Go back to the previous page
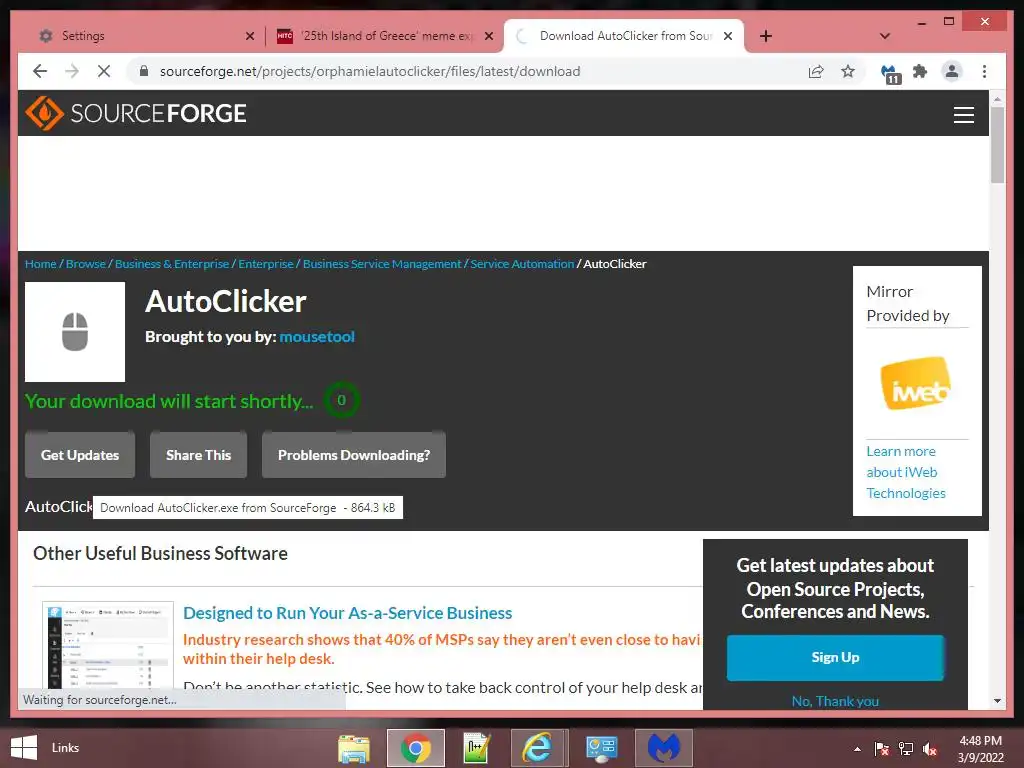Image resolution: width=1024 pixels, height=768 pixels. [40, 71]
